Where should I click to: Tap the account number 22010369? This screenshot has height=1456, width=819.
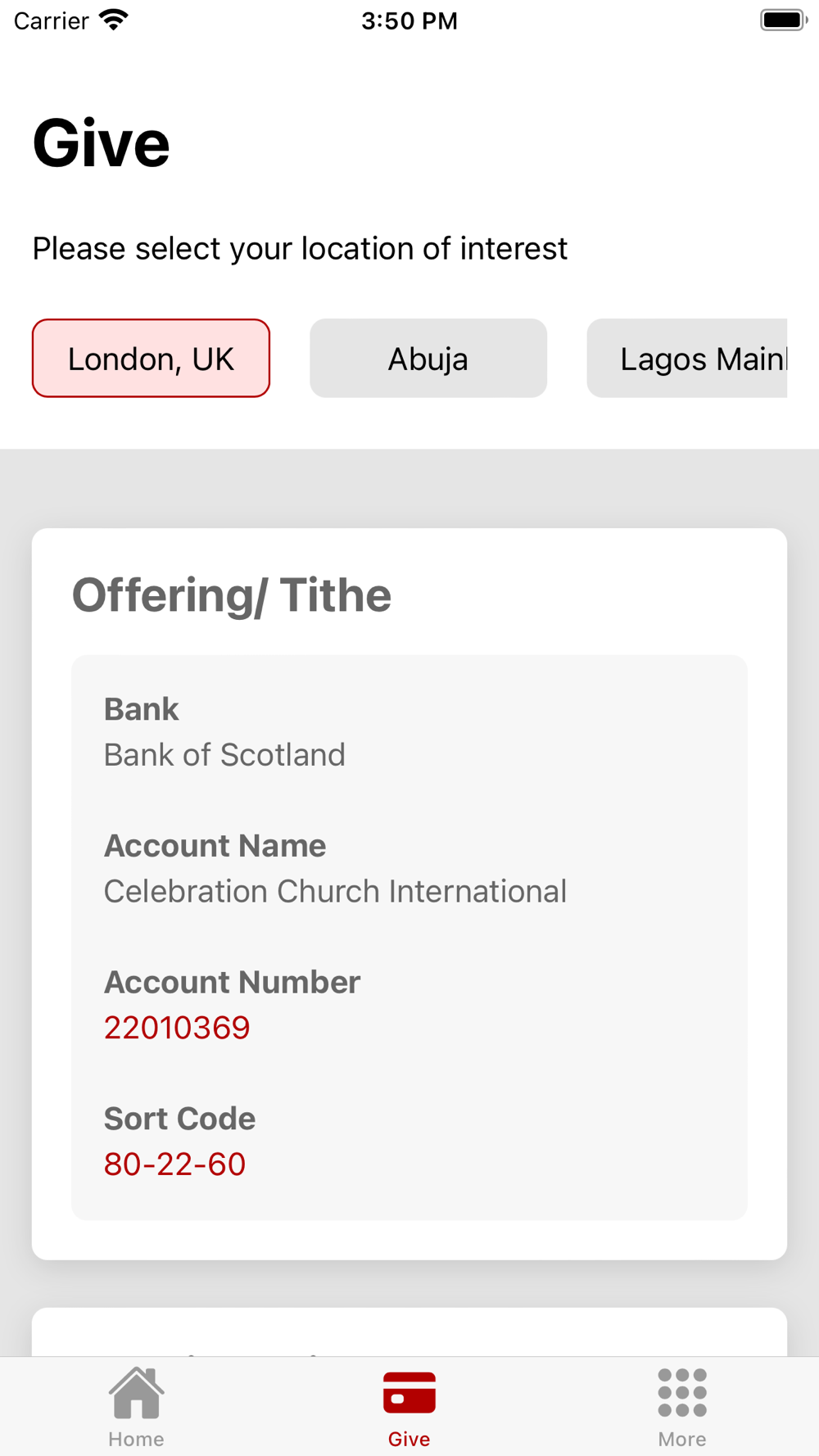point(177,1028)
